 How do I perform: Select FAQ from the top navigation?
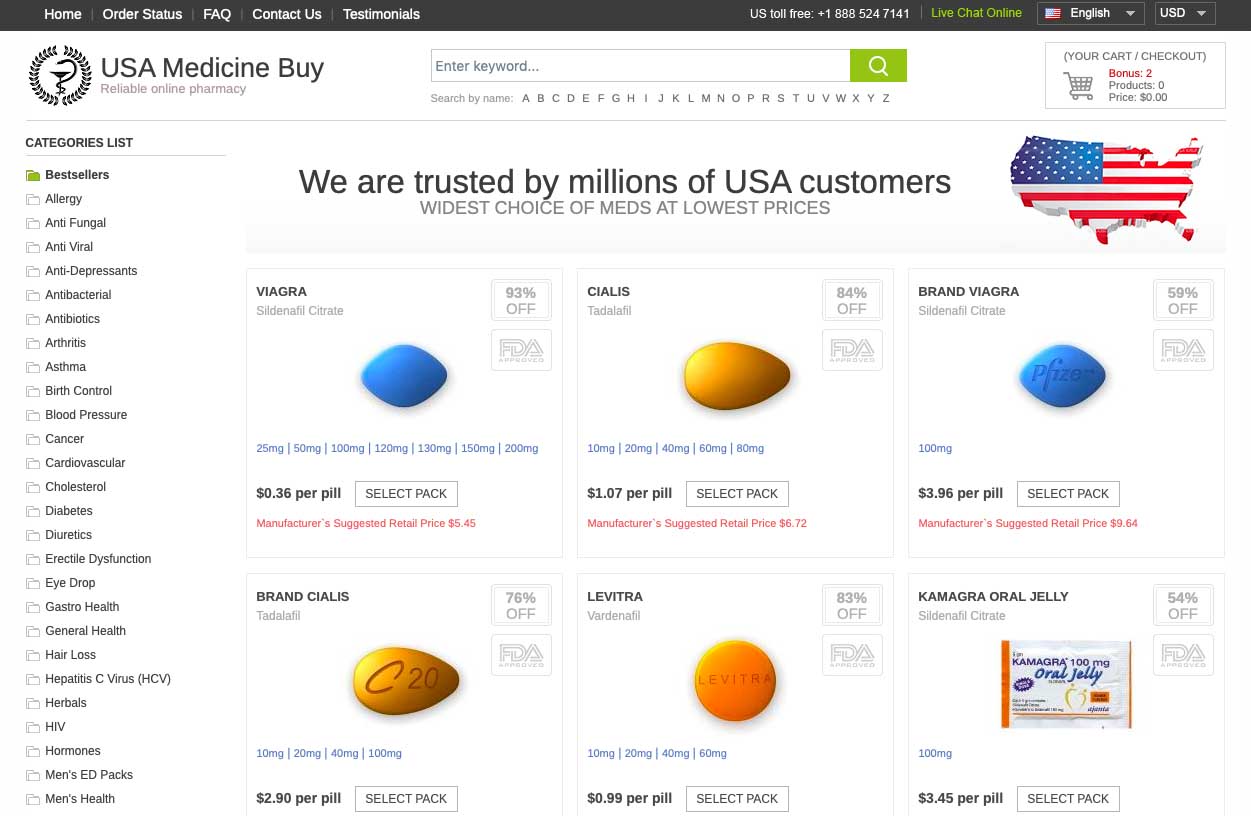pyautogui.click(x=217, y=14)
